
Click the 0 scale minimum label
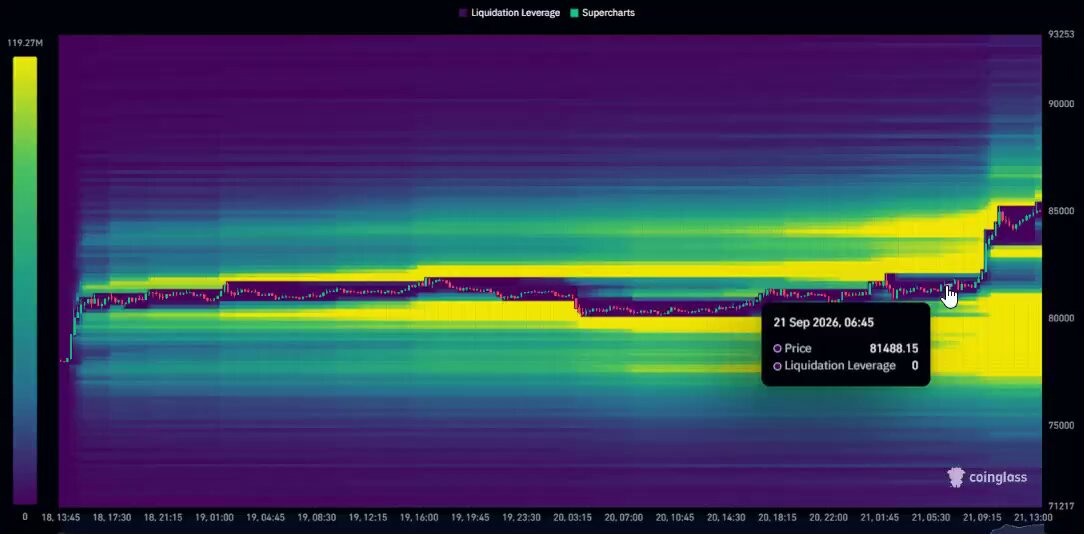26,516
